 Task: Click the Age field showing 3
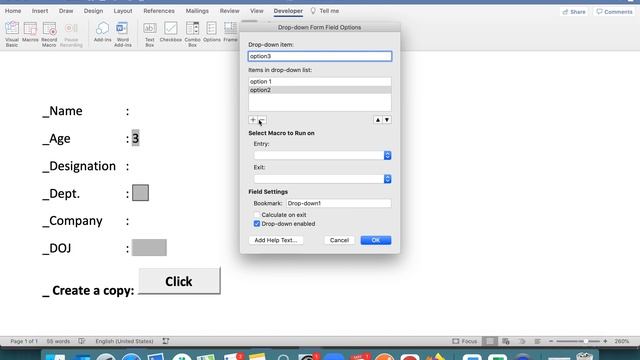pyautogui.click(x=136, y=138)
